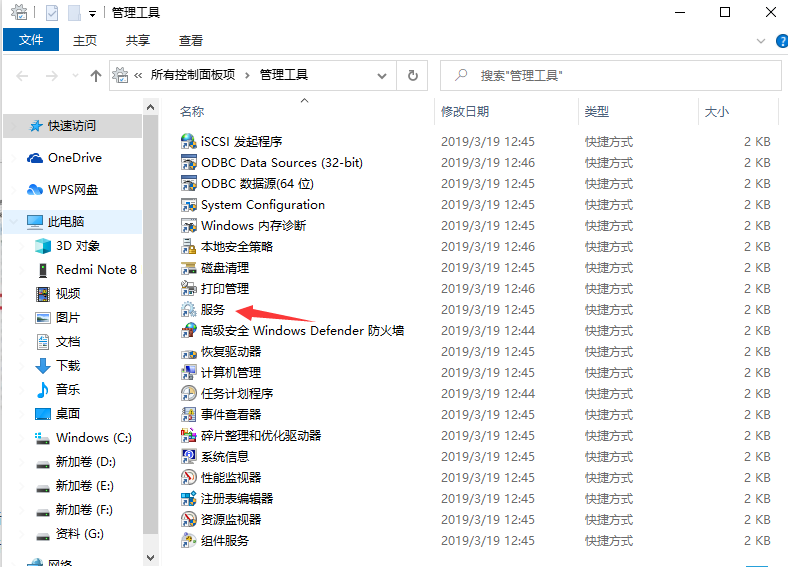This screenshot has height=567, width=788.
Task: Expand the address bar history dropdown
Action: click(382, 75)
